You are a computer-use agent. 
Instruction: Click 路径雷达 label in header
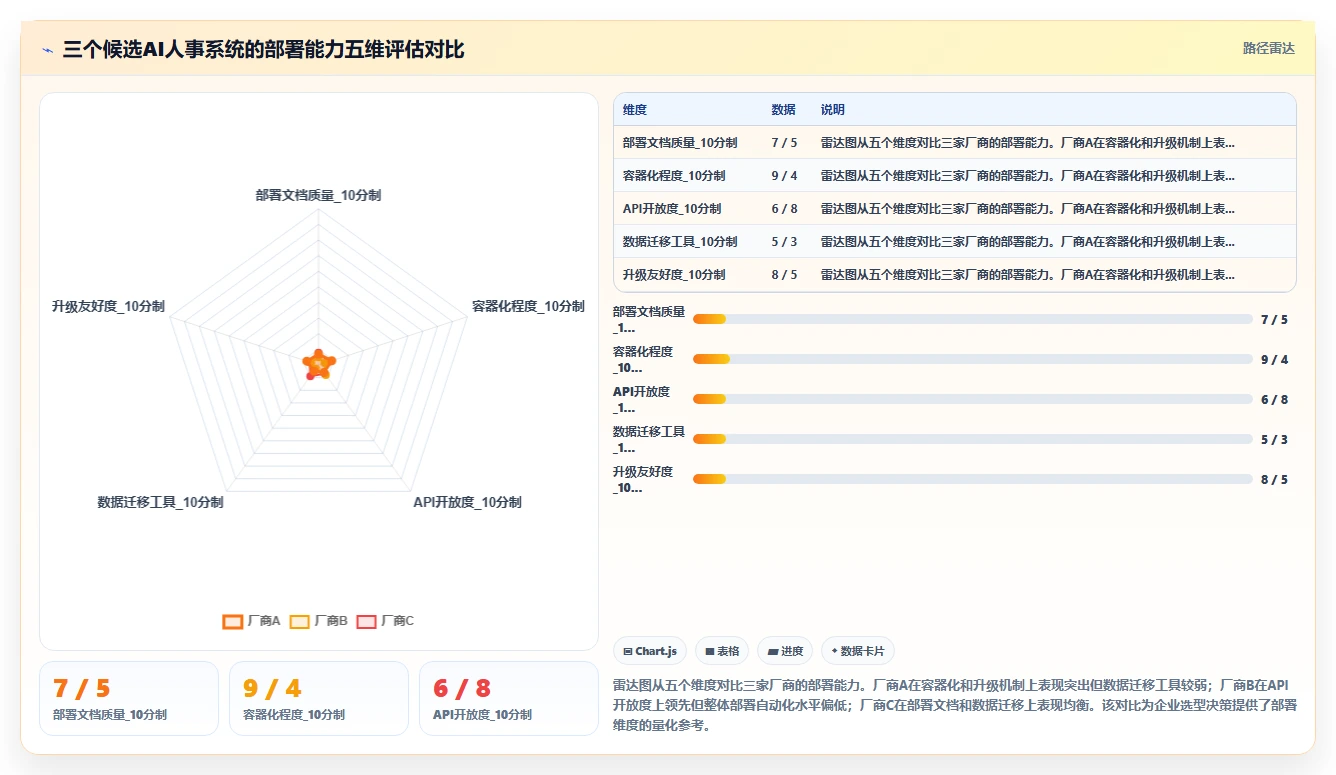point(1268,48)
